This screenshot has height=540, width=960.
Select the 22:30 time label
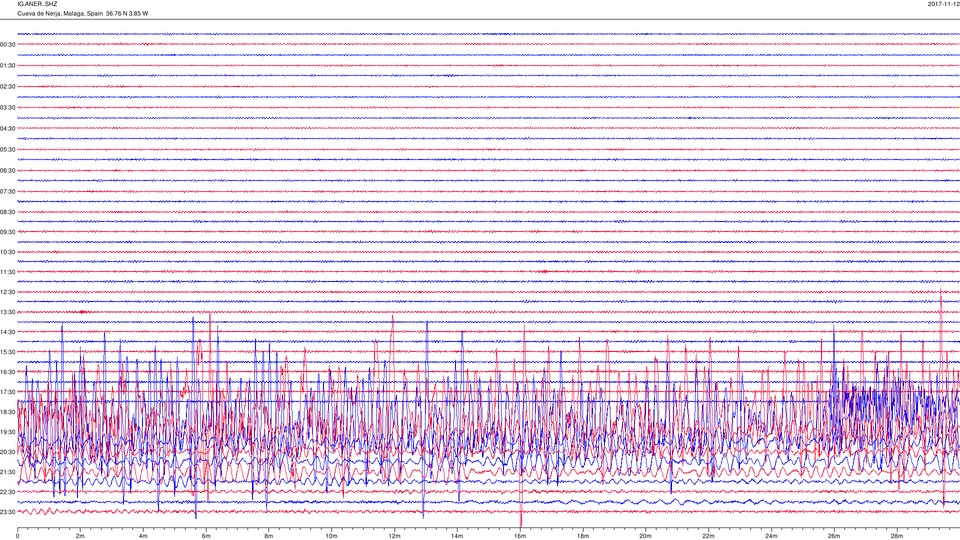(8, 492)
